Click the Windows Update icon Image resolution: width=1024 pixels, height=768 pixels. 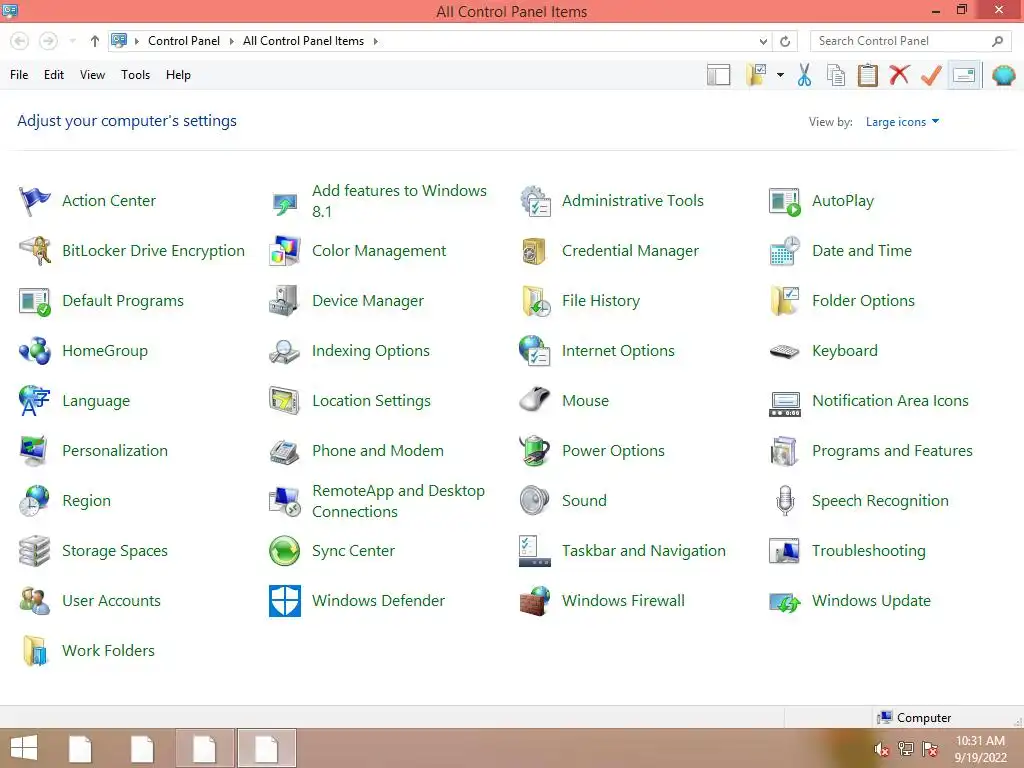pyautogui.click(x=785, y=601)
